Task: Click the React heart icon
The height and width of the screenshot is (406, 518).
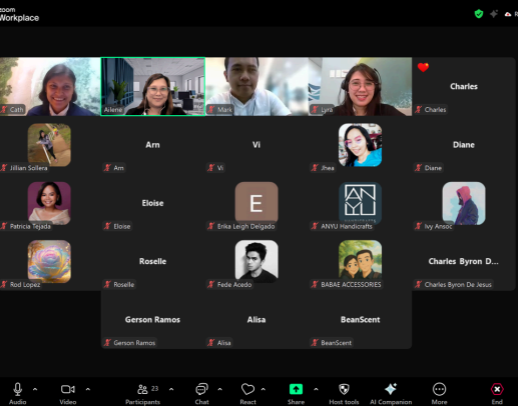Action: [248, 389]
